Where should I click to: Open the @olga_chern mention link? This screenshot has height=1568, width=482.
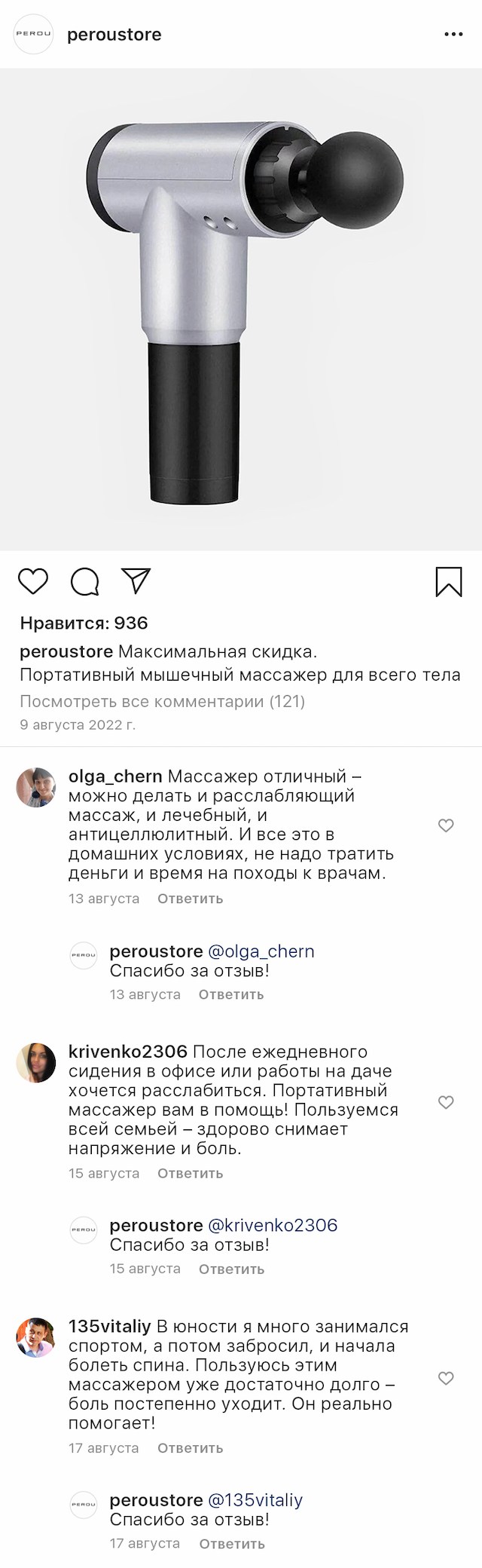pyautogui.click(x=261, y=951)
